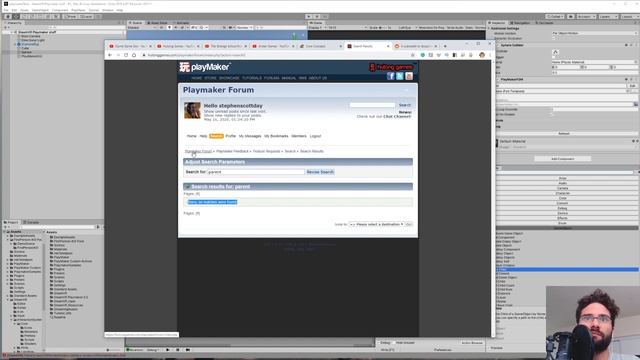This screenshot has height=360, width=640.
Task: Reload the browser page
Action: tap(126, 55)
